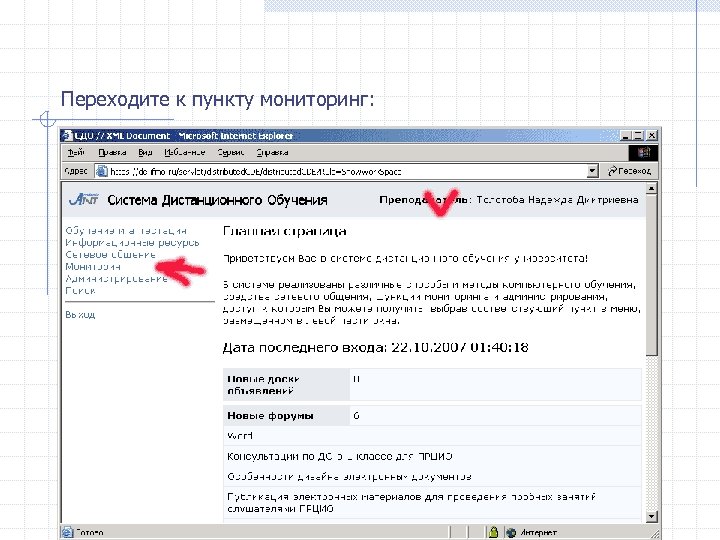Click the Новые форумы table cell
This screenshot has width=720, height=540.
287,416
